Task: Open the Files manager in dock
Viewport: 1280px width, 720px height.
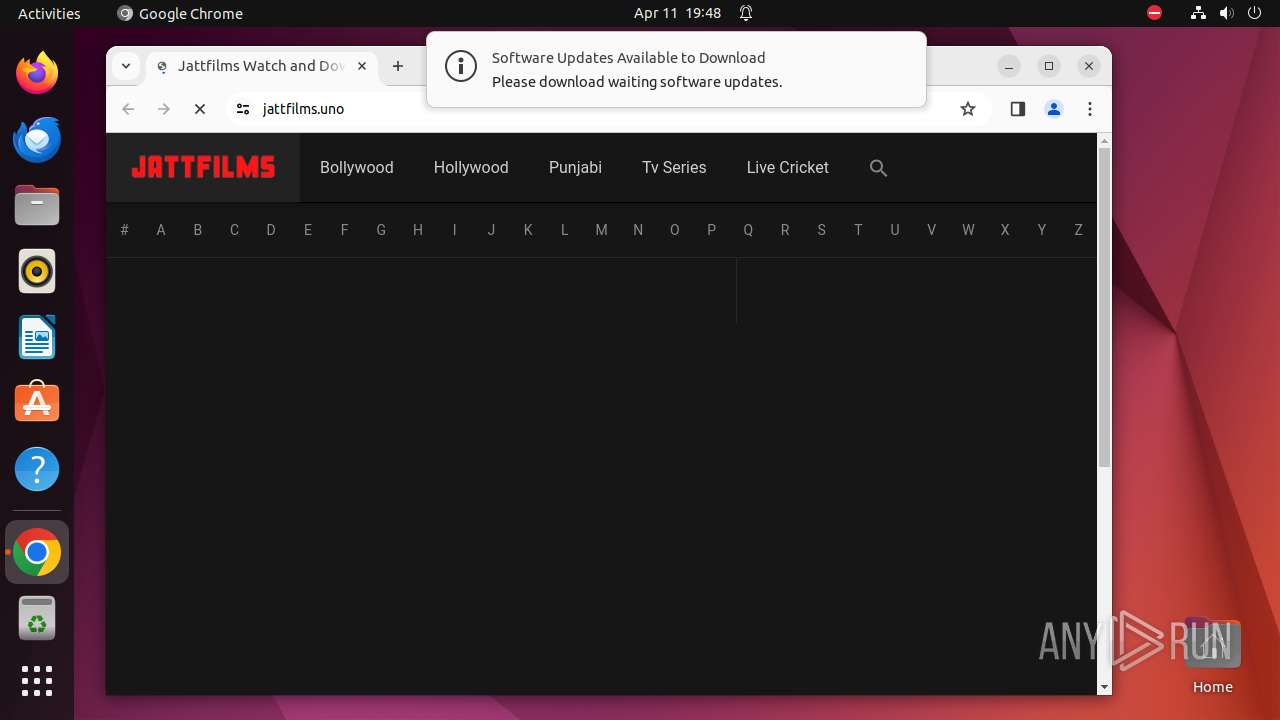Action: [37, 205]
